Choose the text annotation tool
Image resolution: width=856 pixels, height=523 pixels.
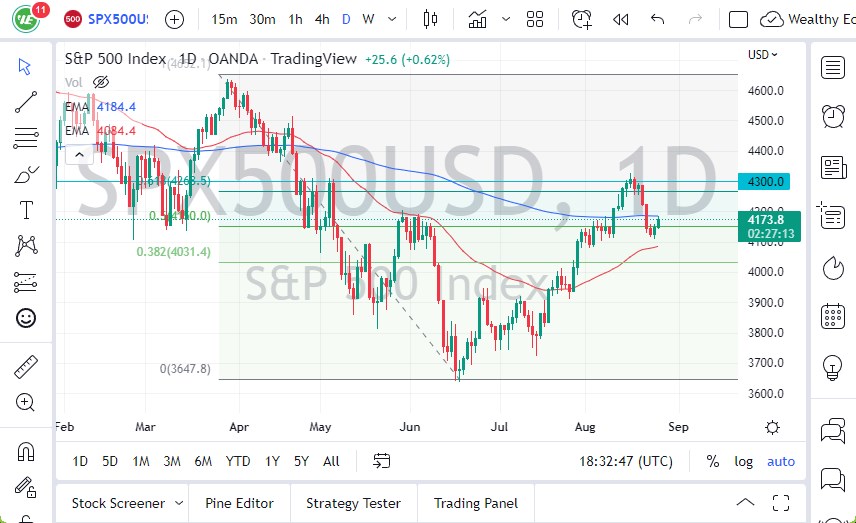(x=26, y=210)
